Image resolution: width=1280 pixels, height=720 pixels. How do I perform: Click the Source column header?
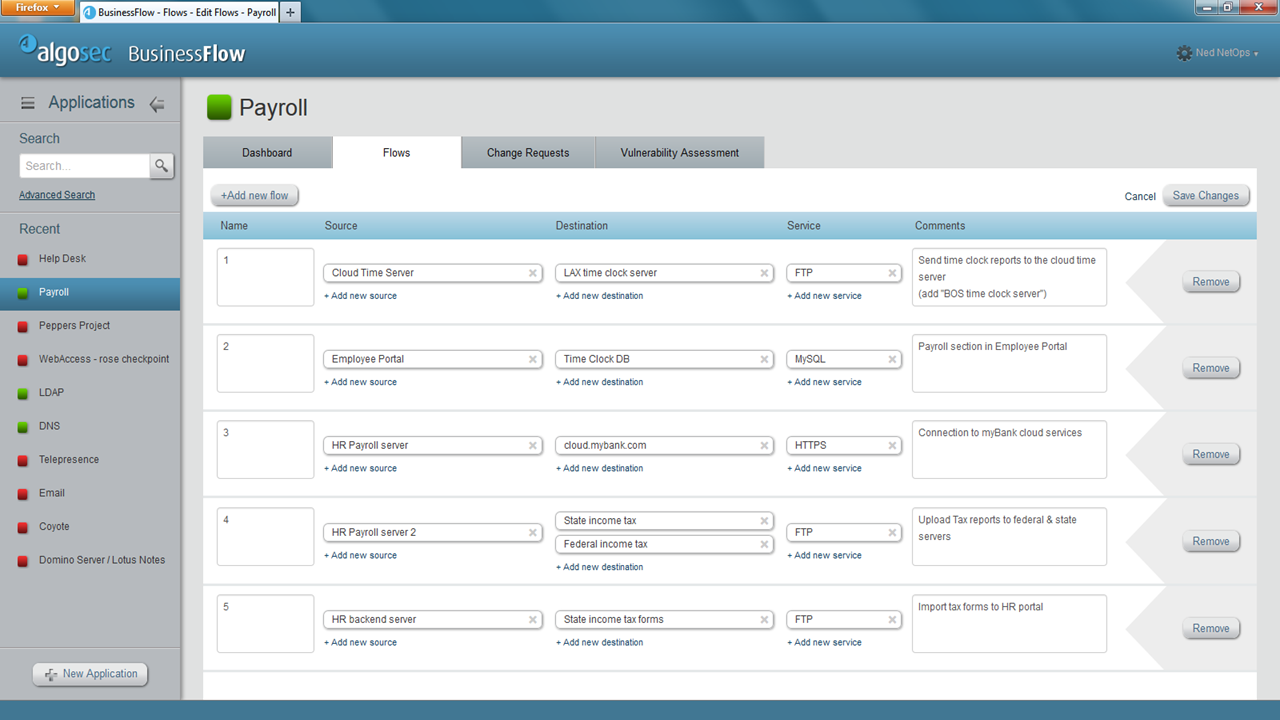click(x=341, y=226)
